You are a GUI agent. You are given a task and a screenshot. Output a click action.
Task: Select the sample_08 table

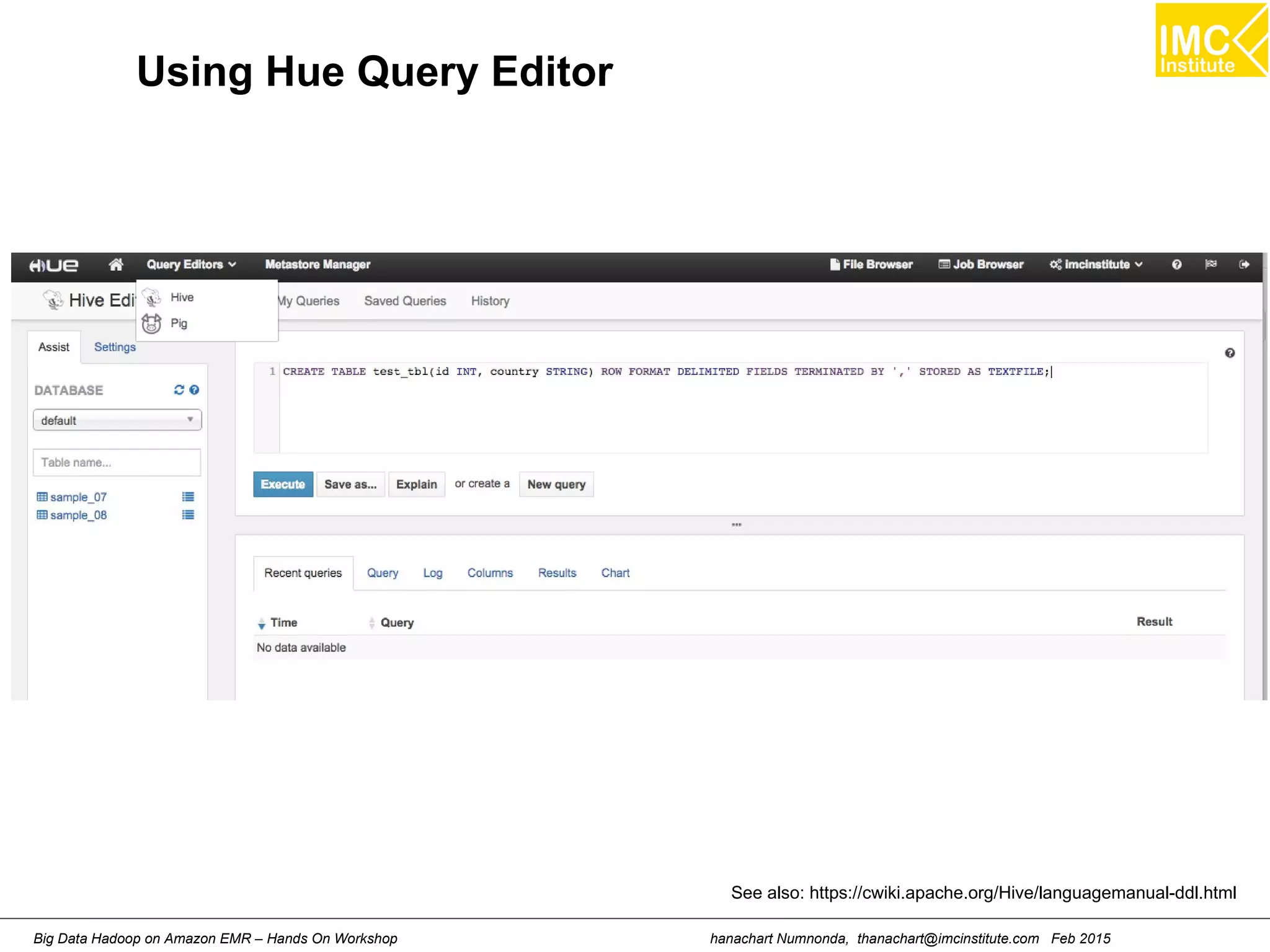78,515
